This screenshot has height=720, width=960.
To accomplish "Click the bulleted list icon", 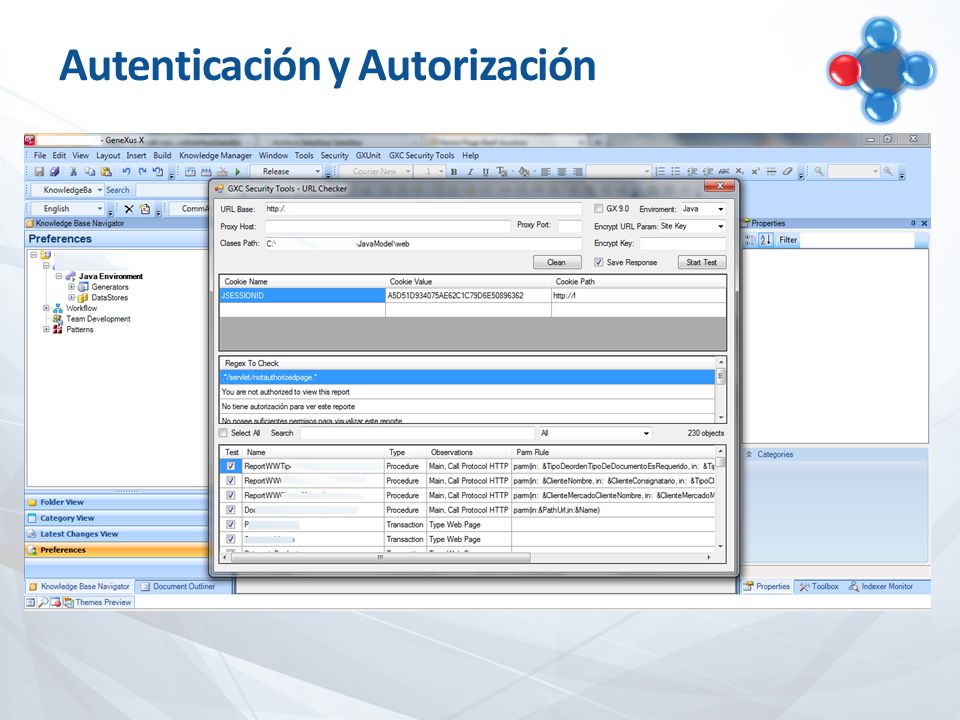I will (676, 172).
